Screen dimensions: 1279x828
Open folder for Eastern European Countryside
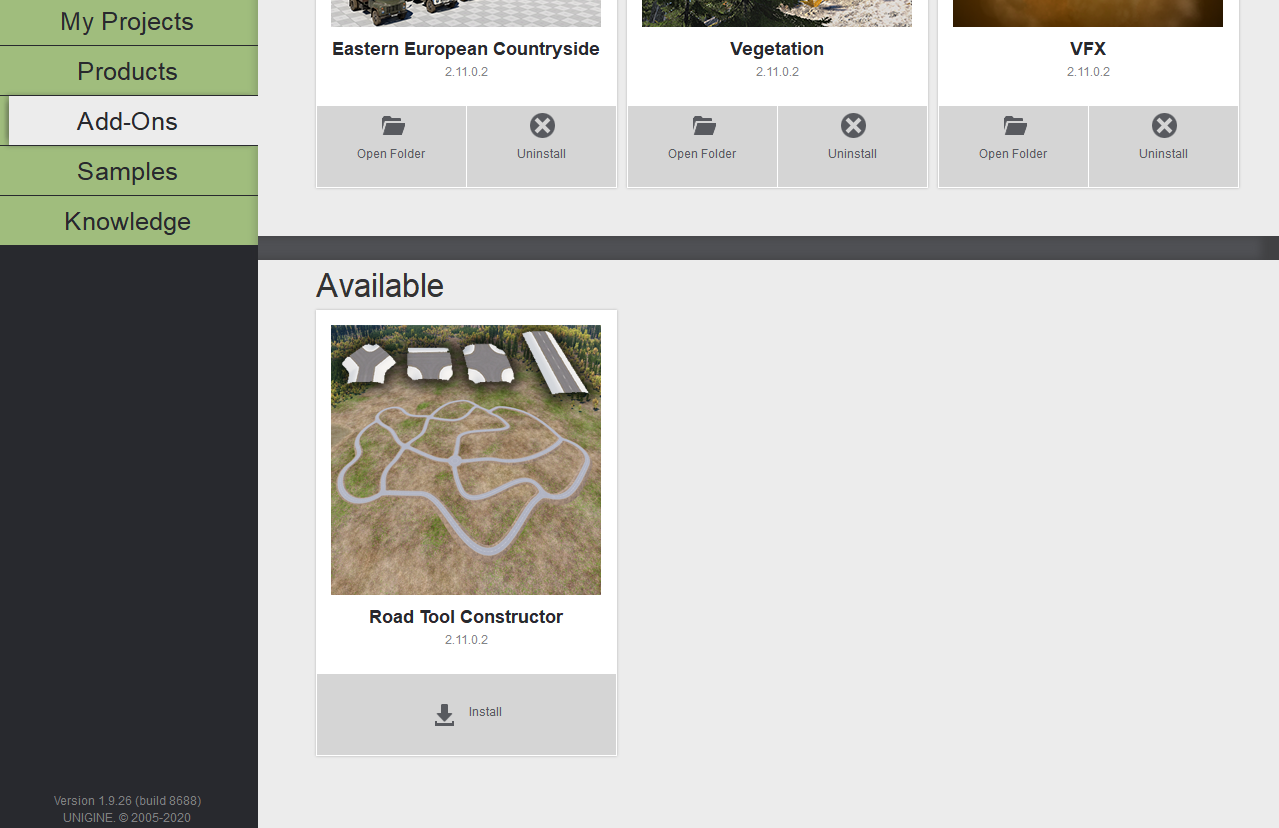click(x=391, y=137)
